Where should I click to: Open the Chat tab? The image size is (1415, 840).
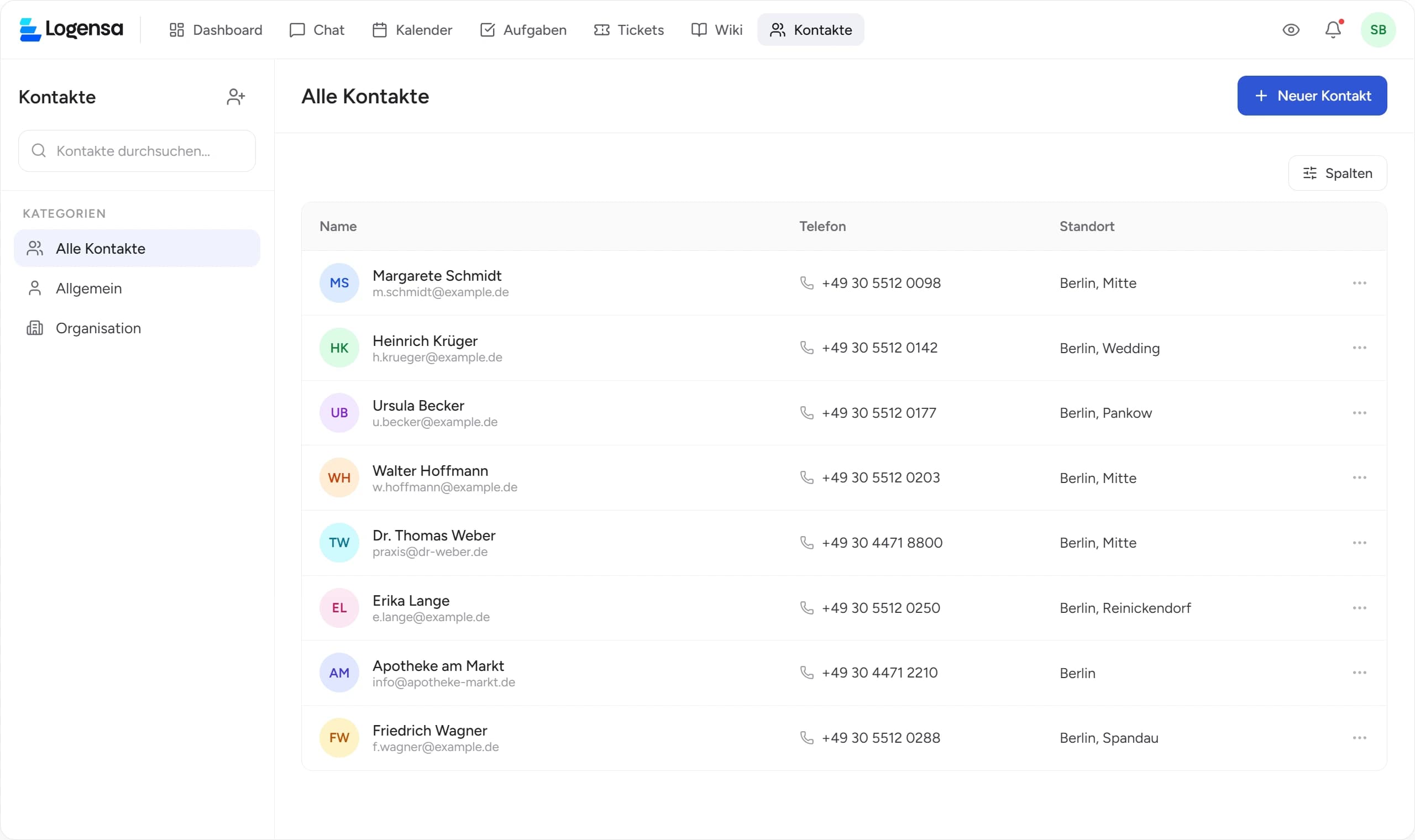[316, 29]
